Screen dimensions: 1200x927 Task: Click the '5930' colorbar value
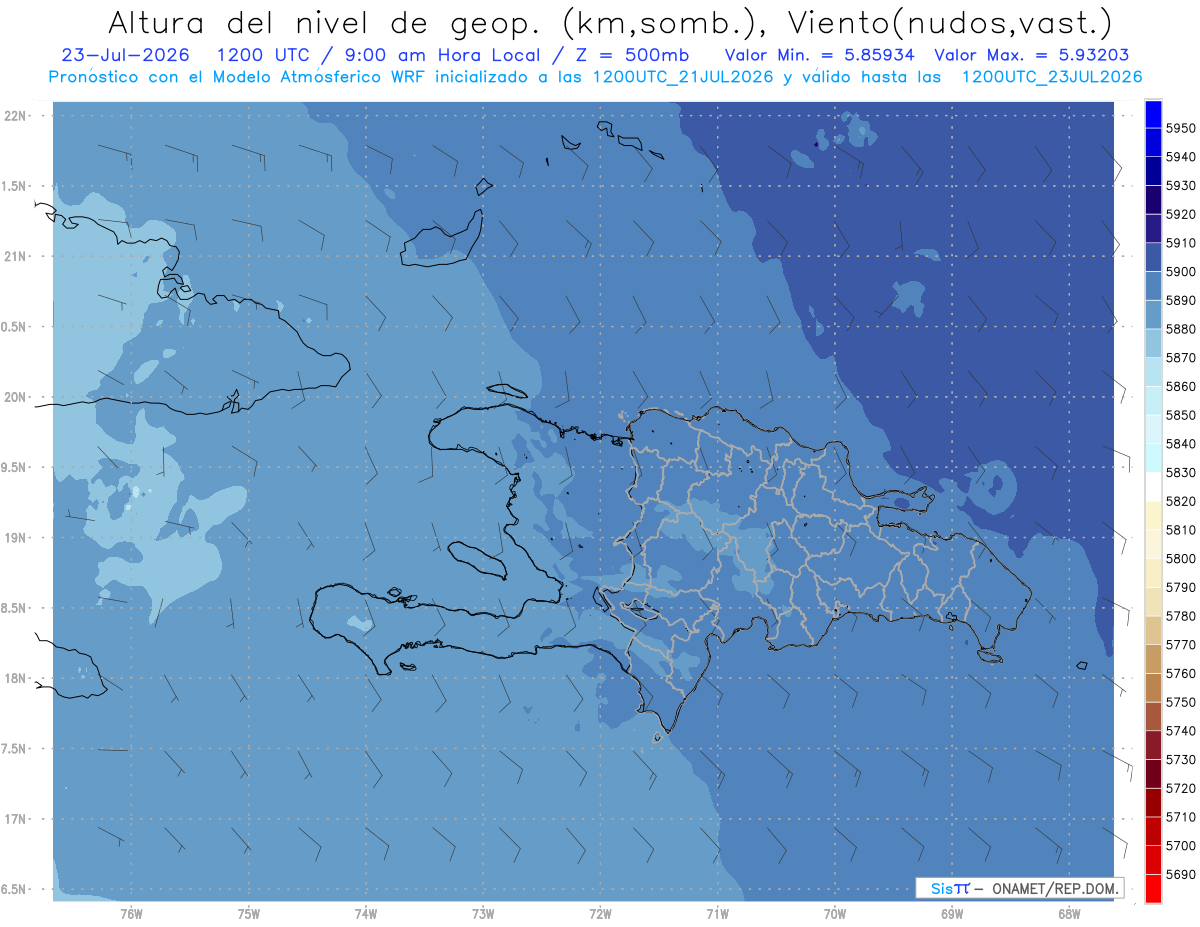(x=1180, y=185)
